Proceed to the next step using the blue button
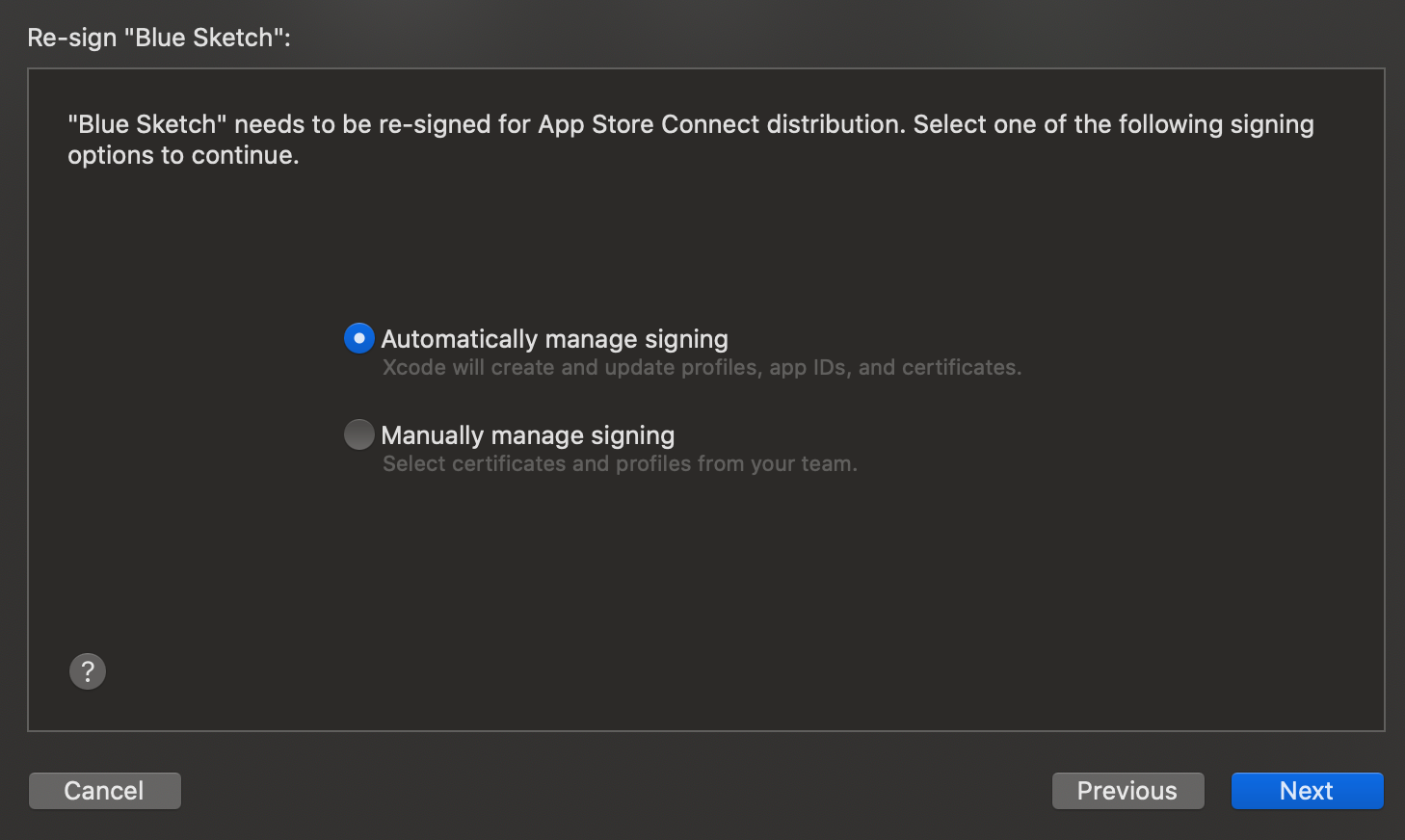This screenshot has width=1405, height=840. tap(1307, 791)
